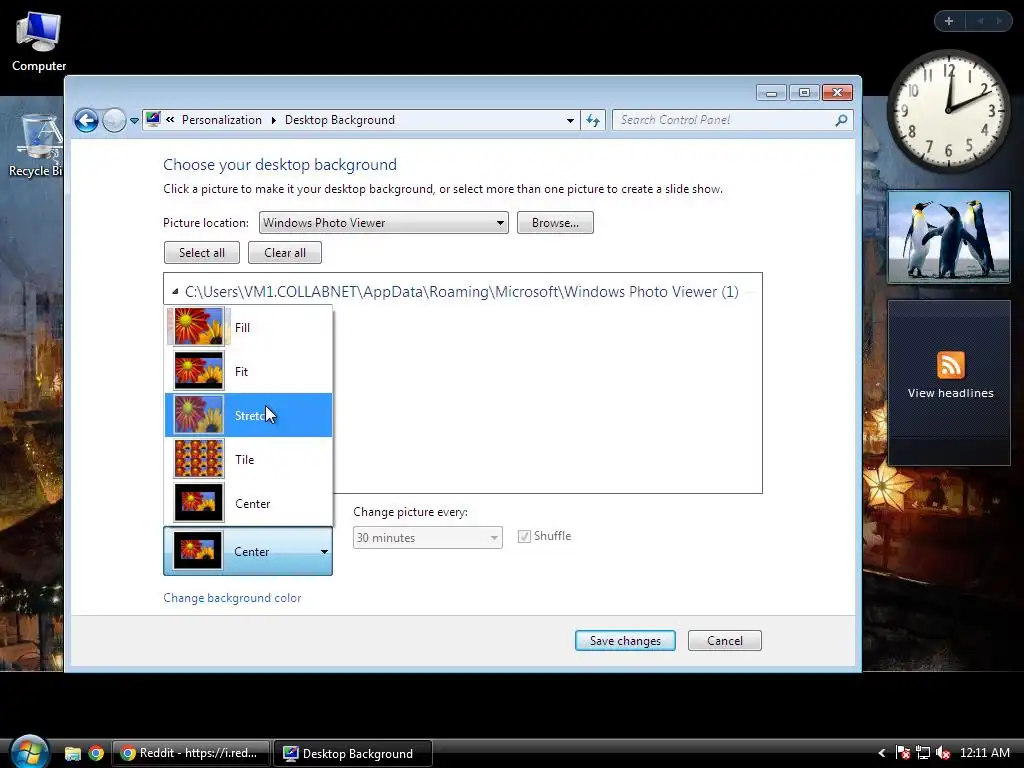Click the 12:11 AM taskbar clock

coord(985,752)
